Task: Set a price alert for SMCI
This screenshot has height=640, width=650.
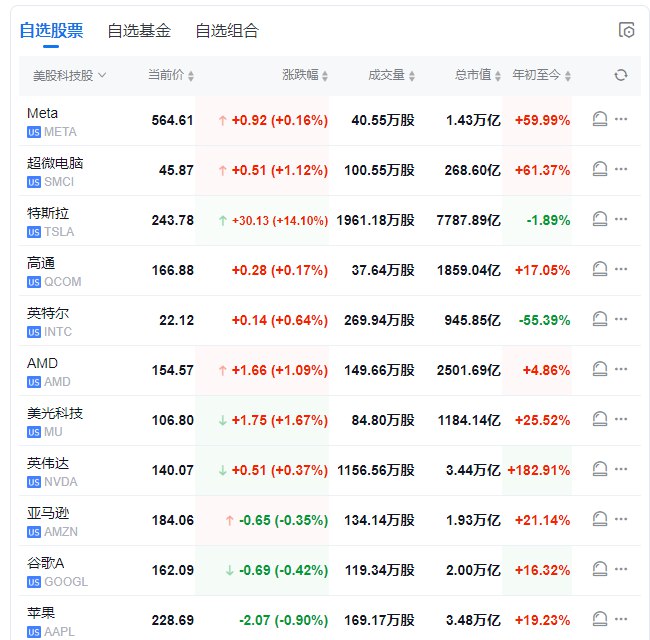Action: click(599, 169)
